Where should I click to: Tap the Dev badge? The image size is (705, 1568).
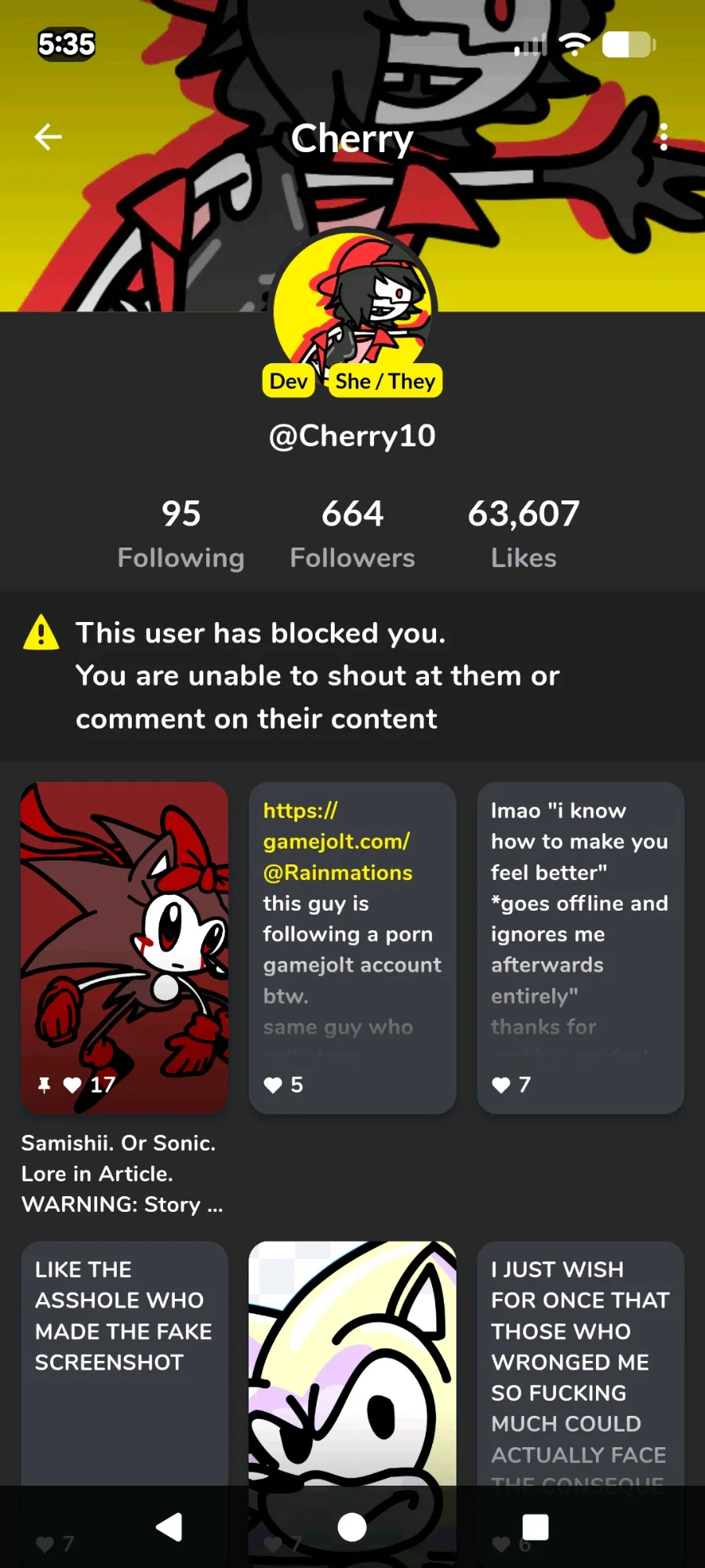click(288, 381)
